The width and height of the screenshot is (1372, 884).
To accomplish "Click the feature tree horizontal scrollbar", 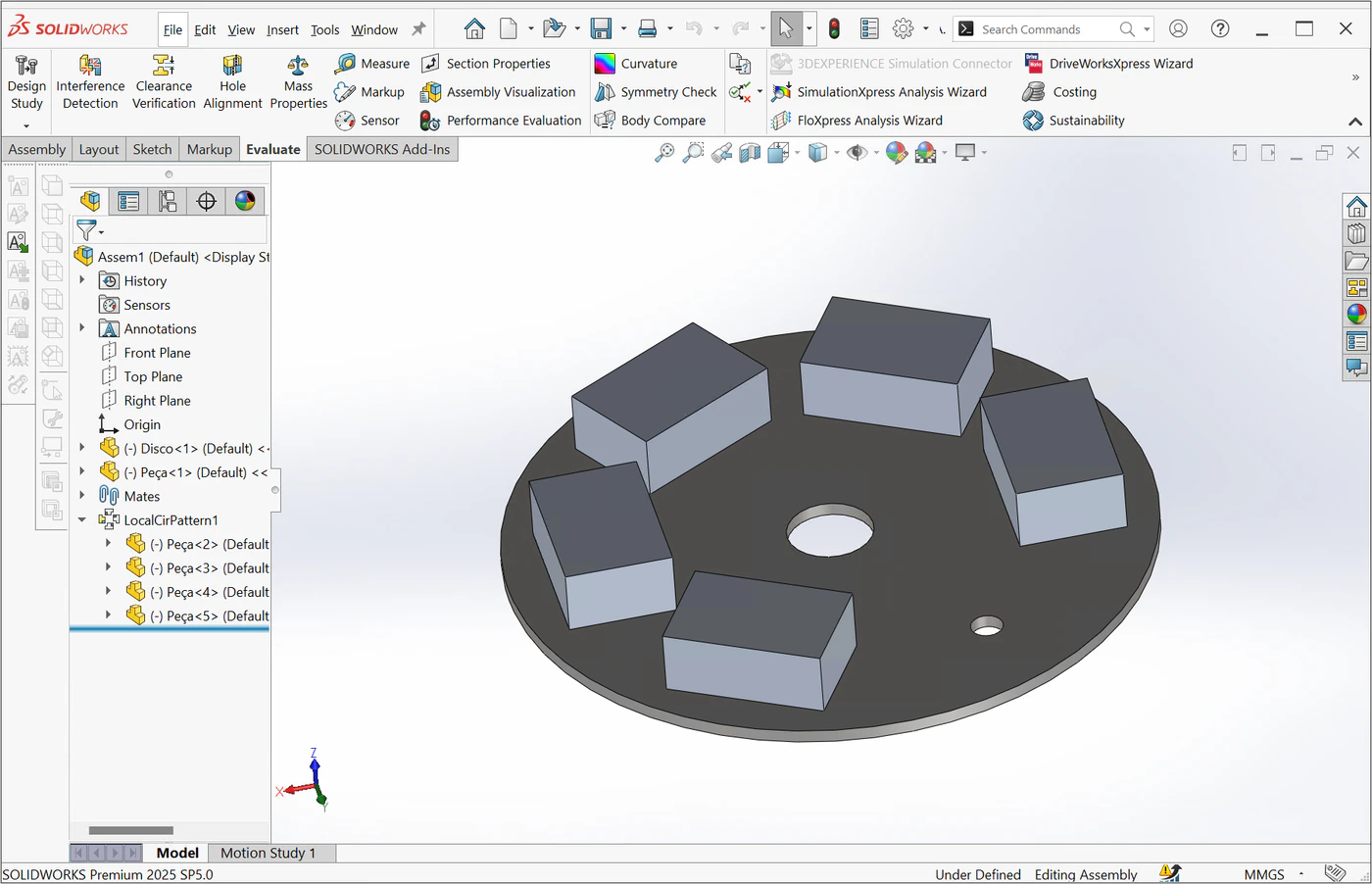I will [x=130, y=830].
